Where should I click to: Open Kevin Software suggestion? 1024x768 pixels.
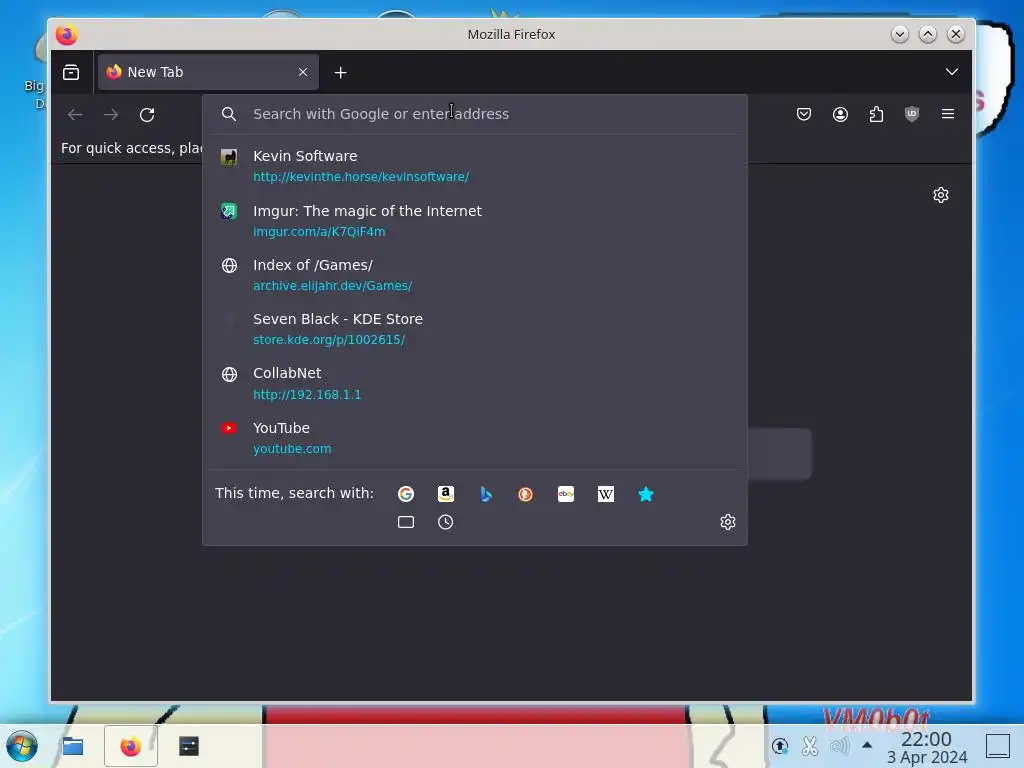475,165
